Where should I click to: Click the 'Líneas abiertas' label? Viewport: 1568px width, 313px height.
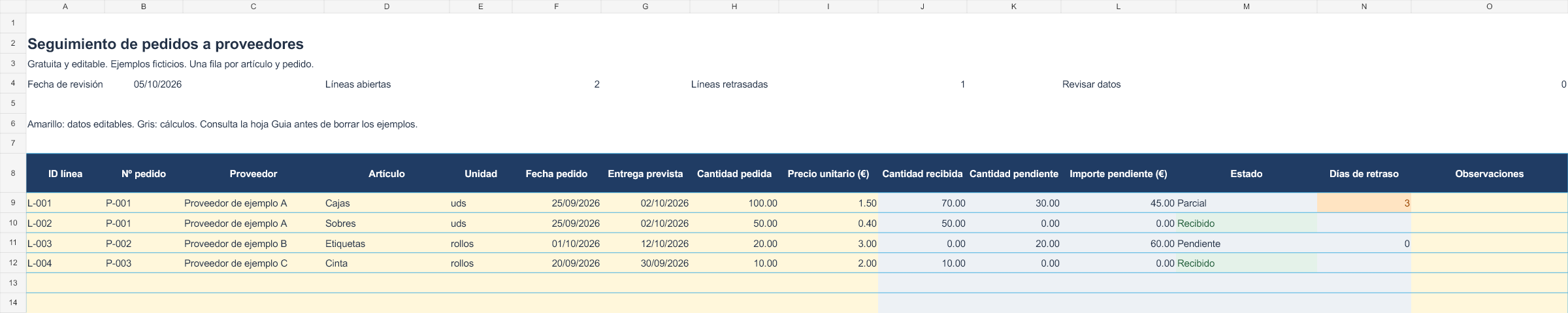tap(358, 84)
